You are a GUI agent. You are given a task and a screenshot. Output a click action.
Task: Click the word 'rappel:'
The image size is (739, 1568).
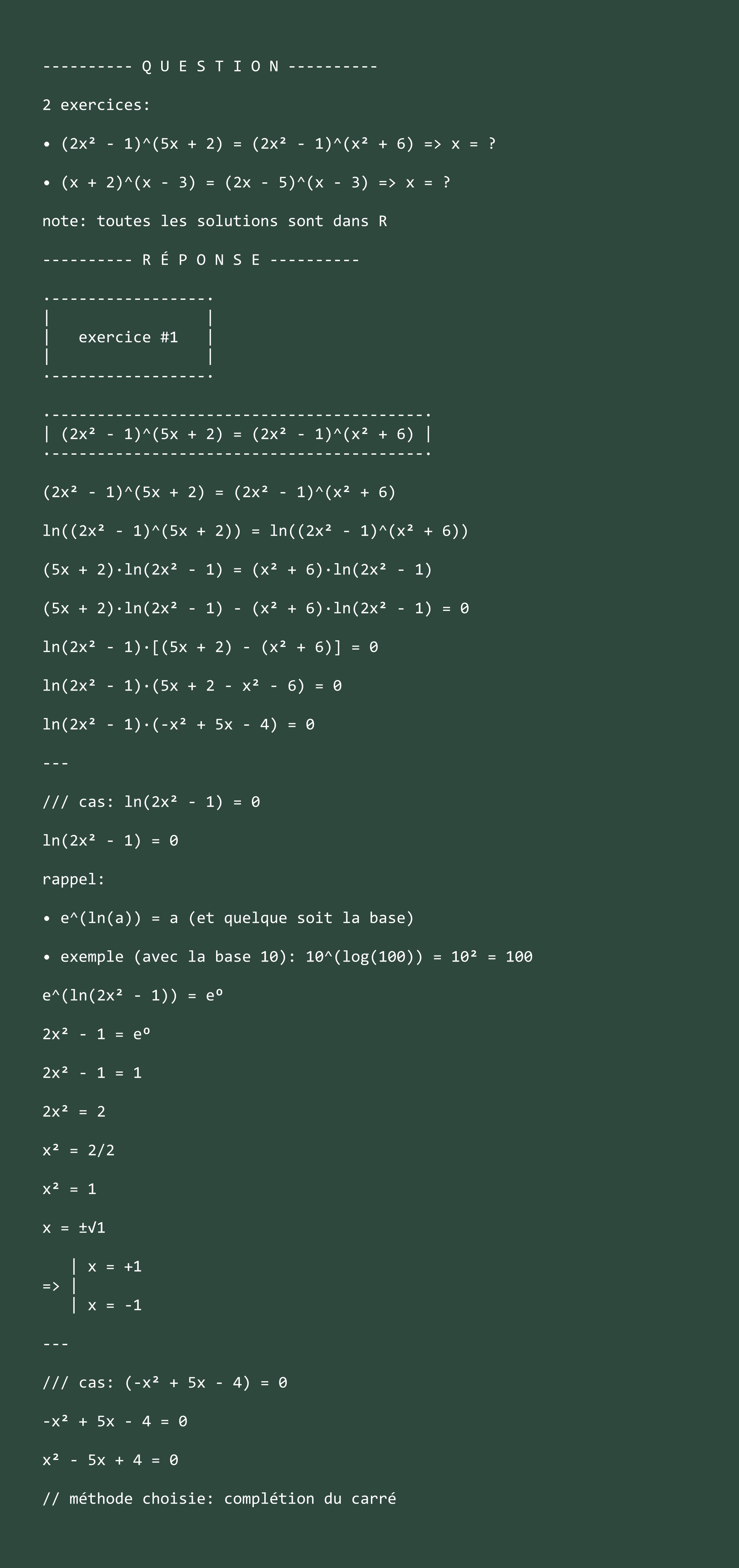click(74, 879)
